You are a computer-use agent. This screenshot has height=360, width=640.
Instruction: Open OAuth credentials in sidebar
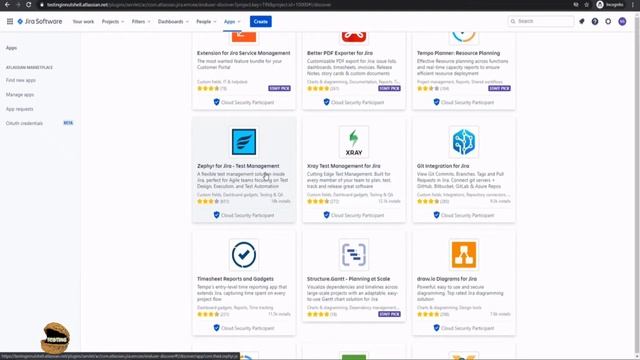tap(24, 123)
